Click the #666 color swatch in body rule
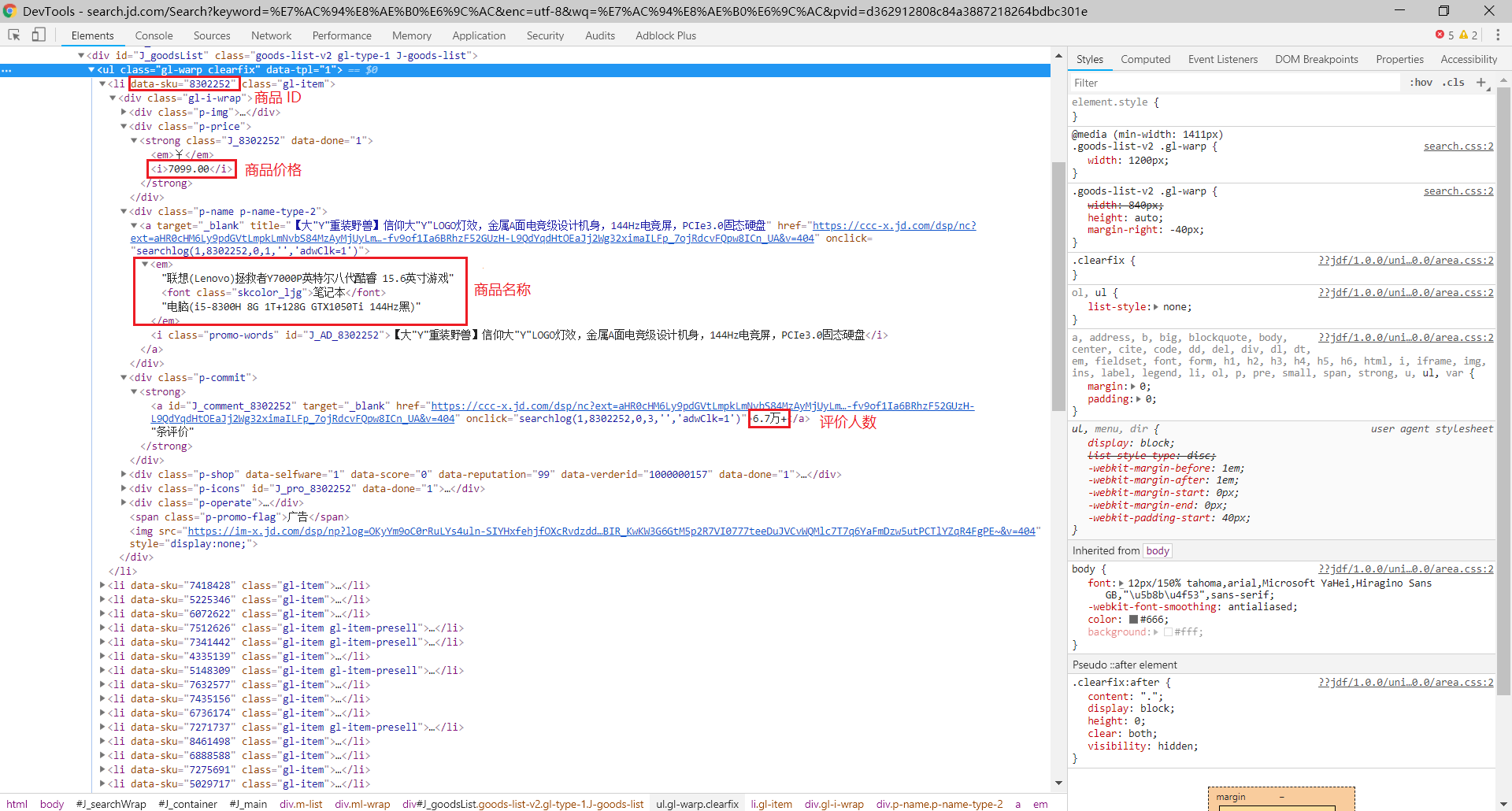Screen dimensions: 1512x811 [x=1133, y=620]
